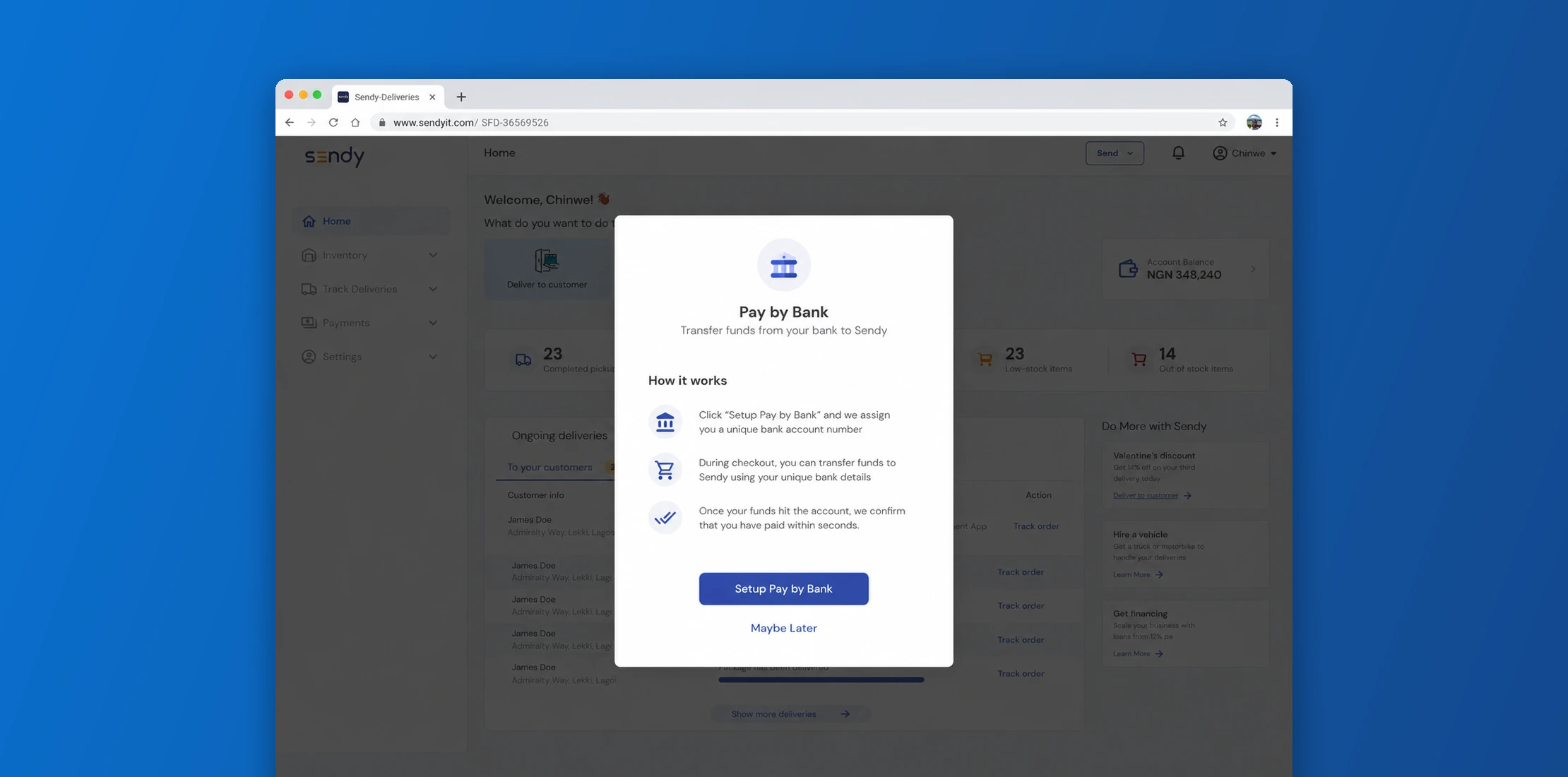
Task: Open the Chinwe account menu
Action: [1245, 153]
